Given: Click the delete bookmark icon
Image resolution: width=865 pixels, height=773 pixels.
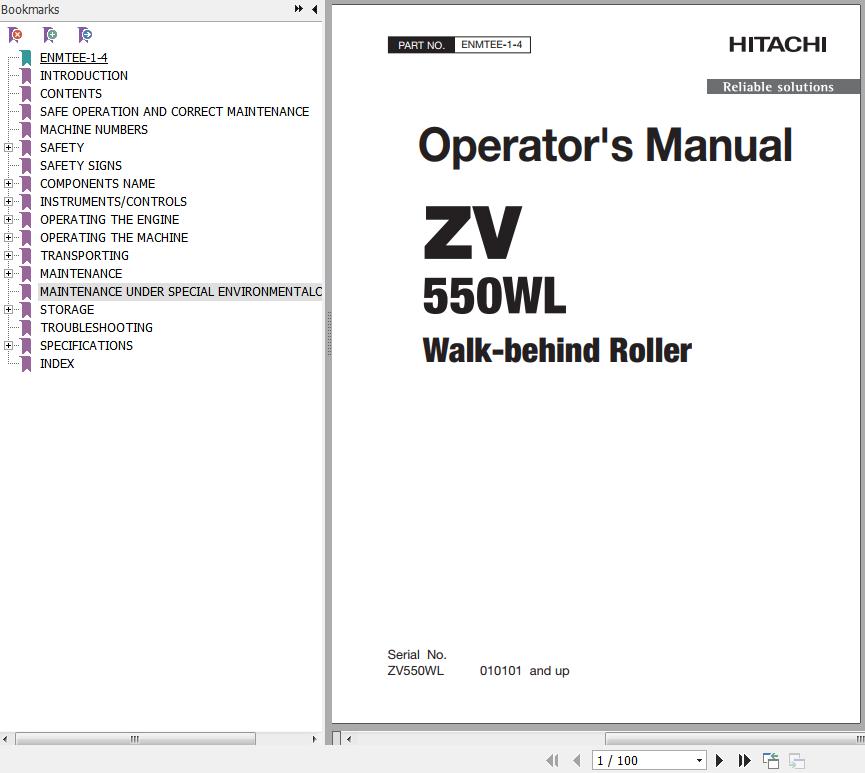Looking at the screenshot, I should 16,35.
